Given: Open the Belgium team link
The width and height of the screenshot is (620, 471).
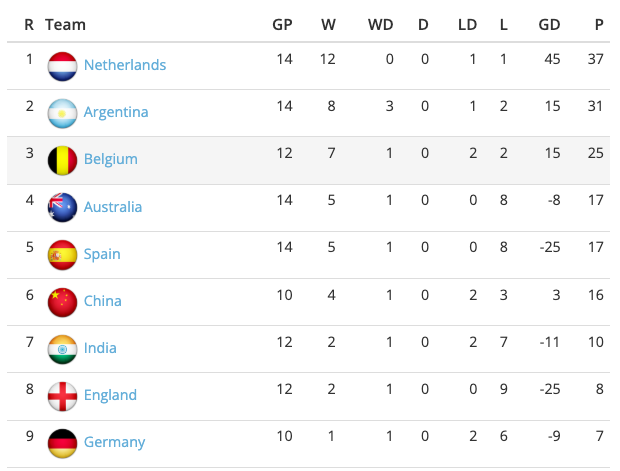Looking at the screenshot, I should click(x=111, y=159).
